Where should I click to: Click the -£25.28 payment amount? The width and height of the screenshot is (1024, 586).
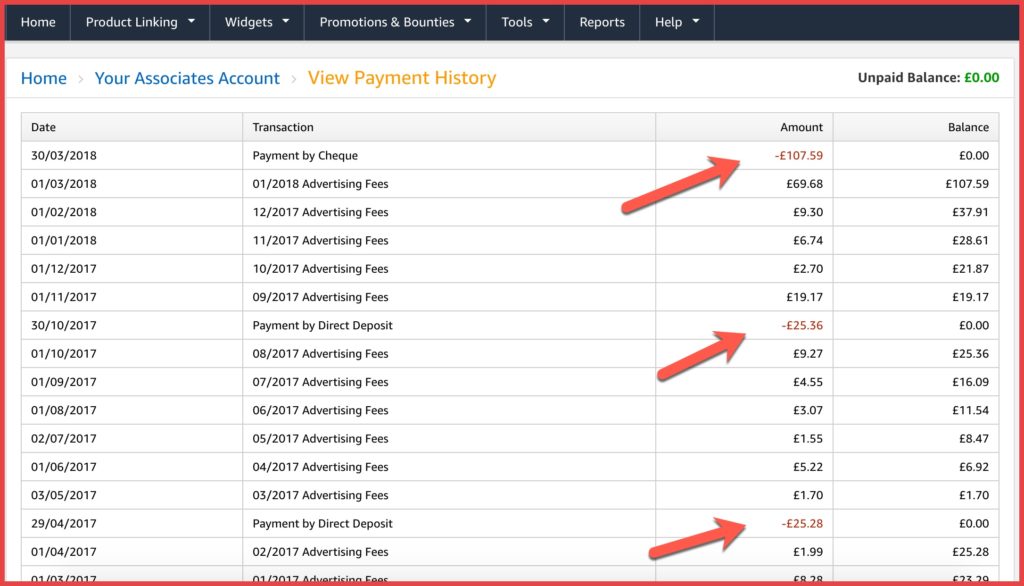tap(802, 523)
